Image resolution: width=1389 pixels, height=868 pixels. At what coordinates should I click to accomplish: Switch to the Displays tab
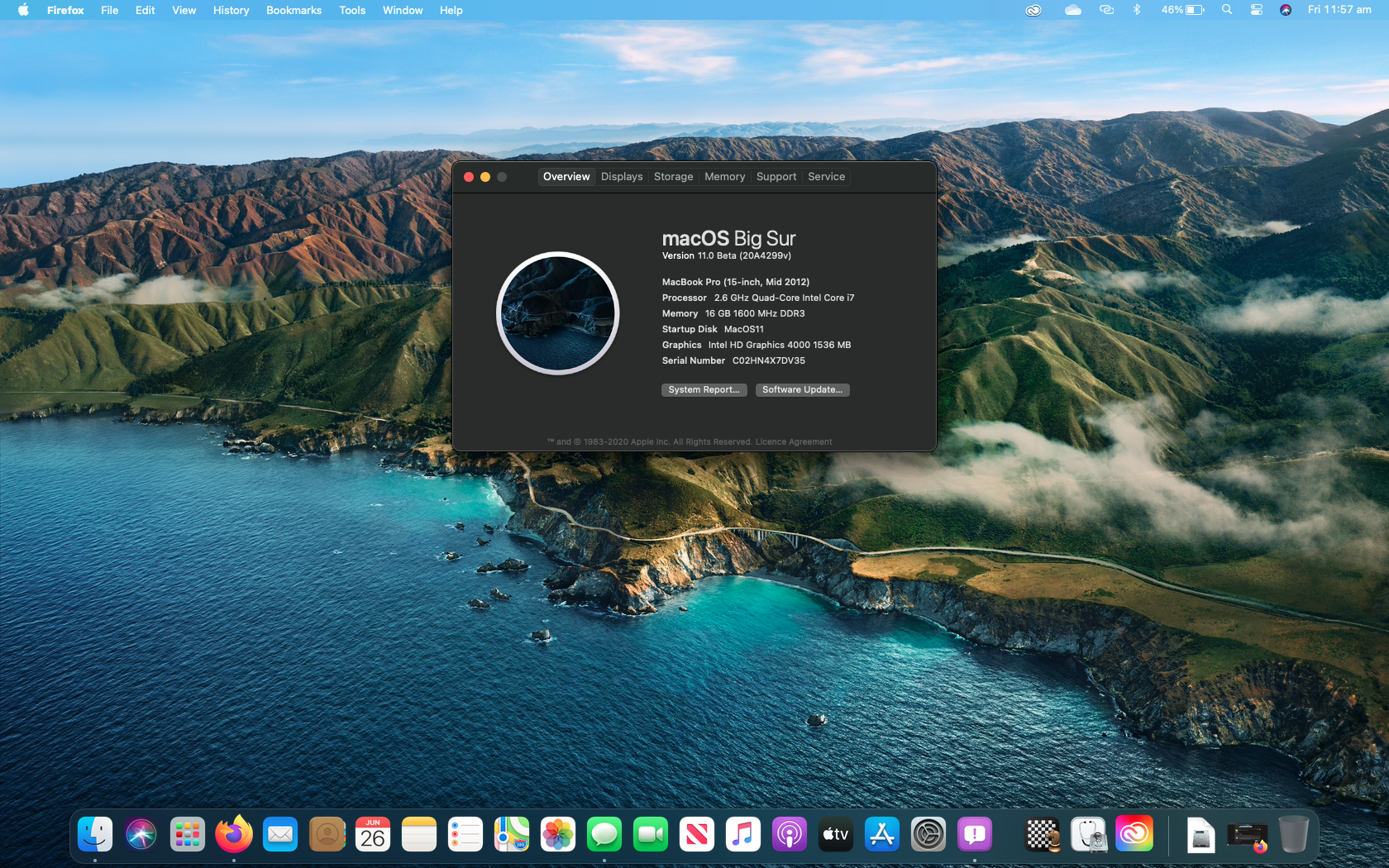coord(622,177)
